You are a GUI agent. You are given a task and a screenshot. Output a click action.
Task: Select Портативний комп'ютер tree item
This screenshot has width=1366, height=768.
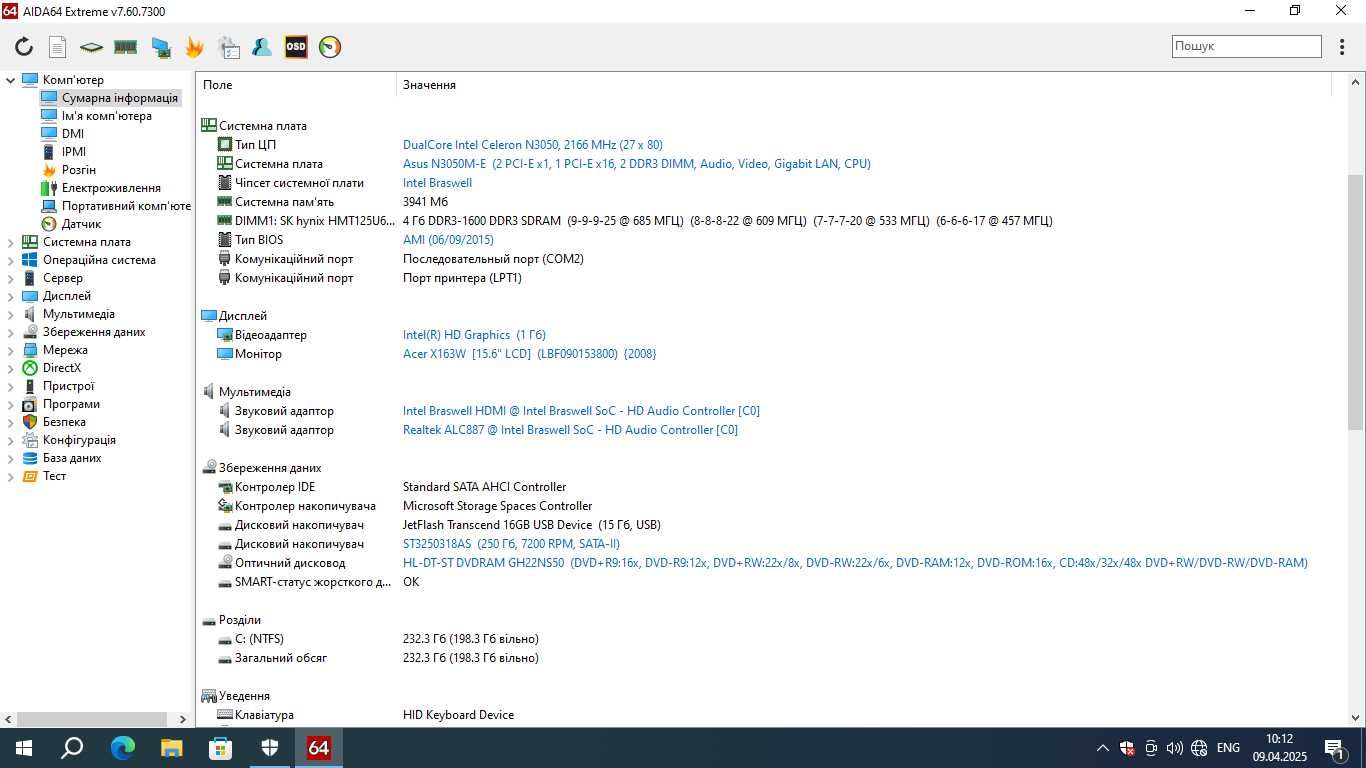pyautogui.click(x=126, y=206)
